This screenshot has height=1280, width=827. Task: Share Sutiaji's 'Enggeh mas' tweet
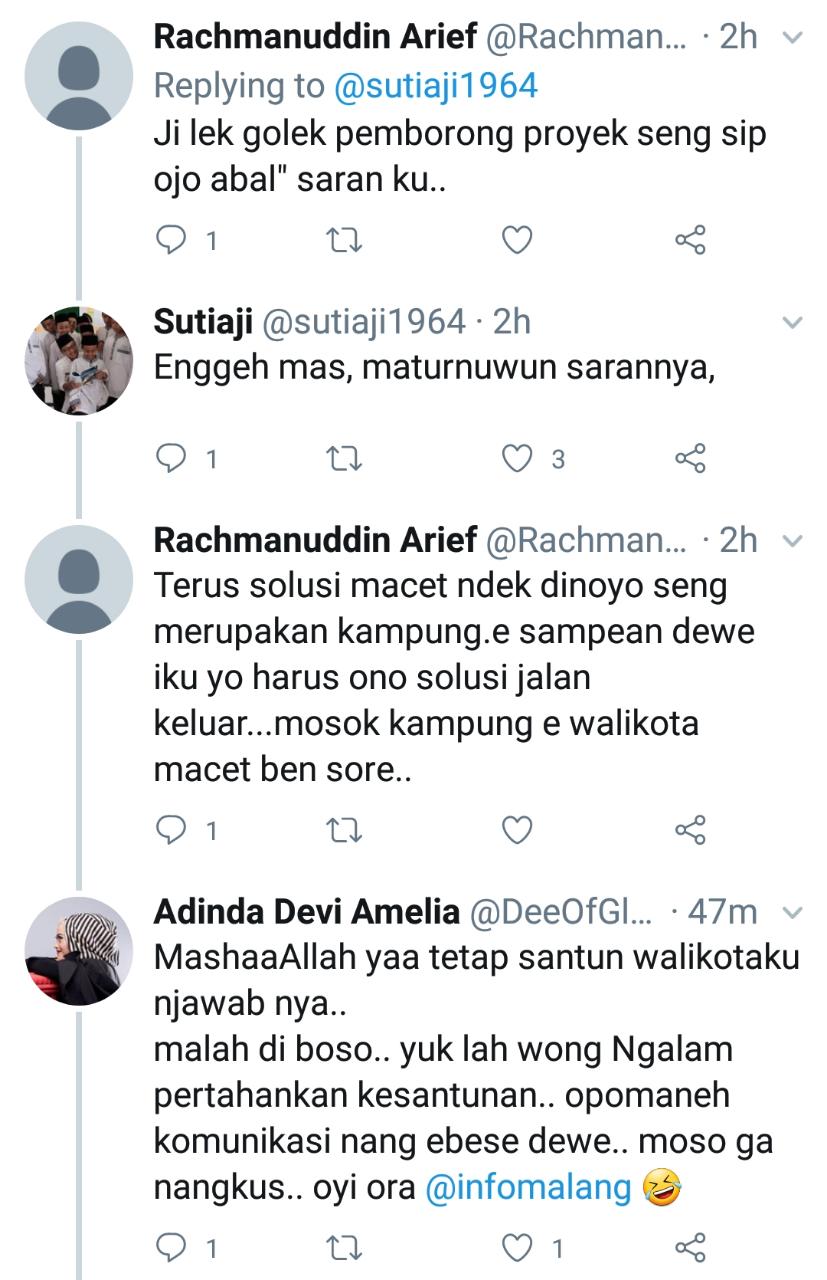[690, 459]
